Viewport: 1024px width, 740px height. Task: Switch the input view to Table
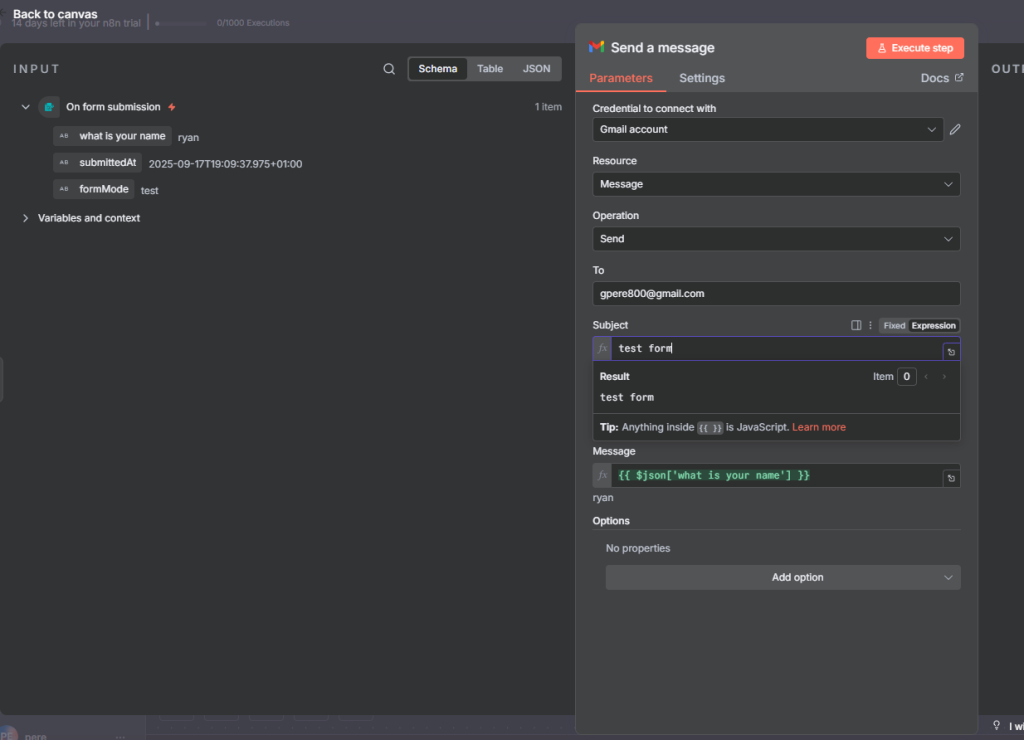(x=490, y=69)
